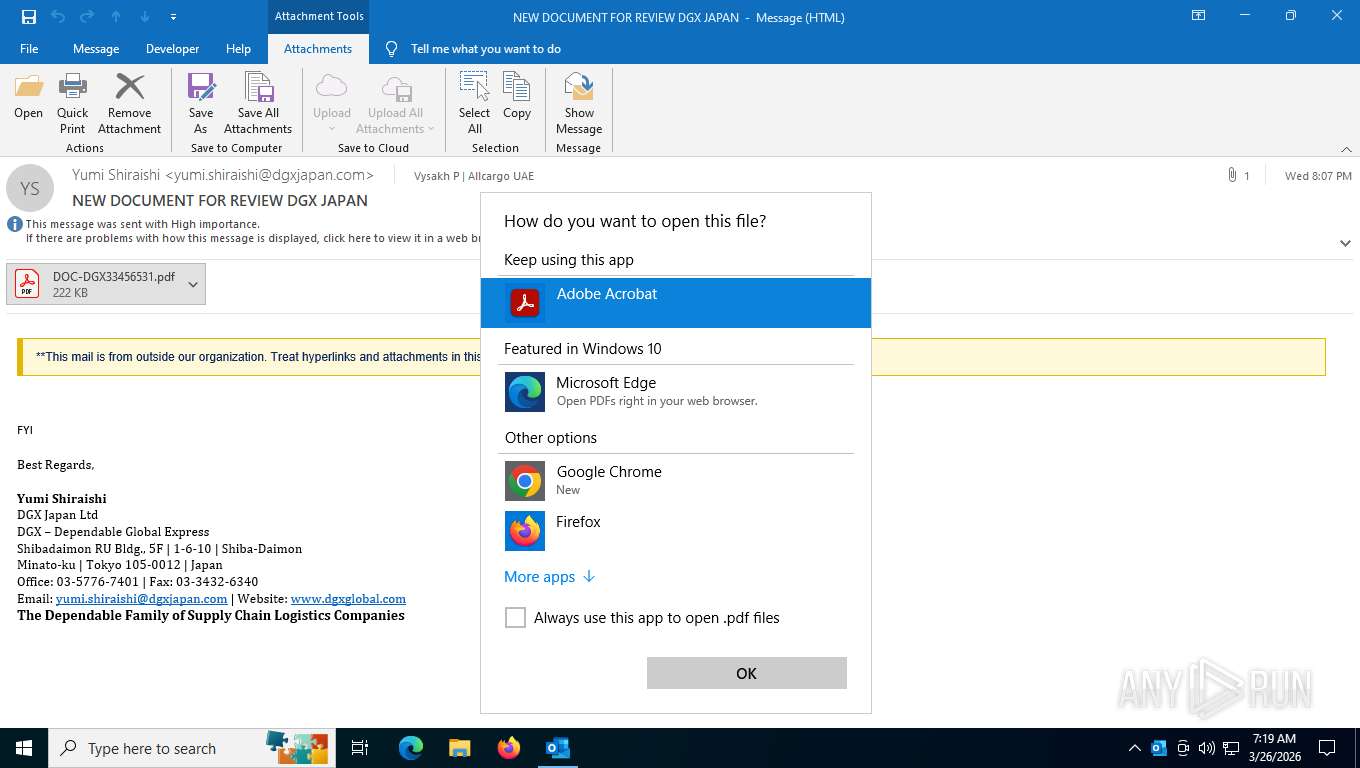Open Ribbon Display Options
This screenshot has width=1360, height=768.
coord(1198,16)
